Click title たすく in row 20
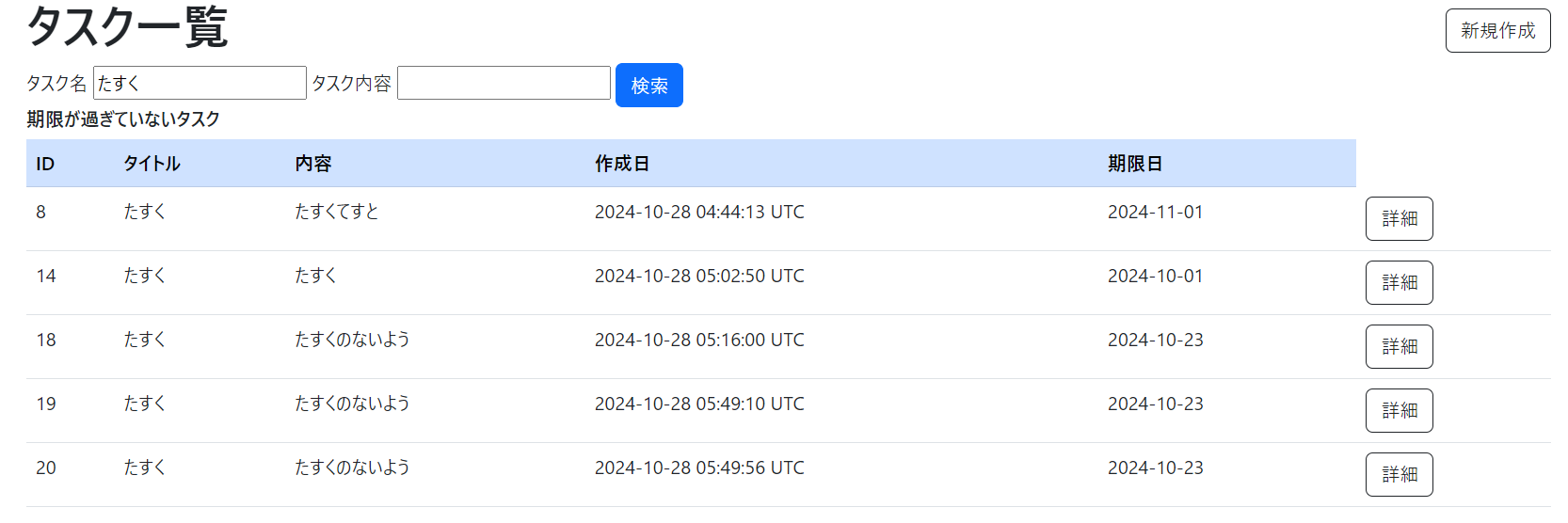1568x523 pixels. pyautogui.click(x=144, y=468)
